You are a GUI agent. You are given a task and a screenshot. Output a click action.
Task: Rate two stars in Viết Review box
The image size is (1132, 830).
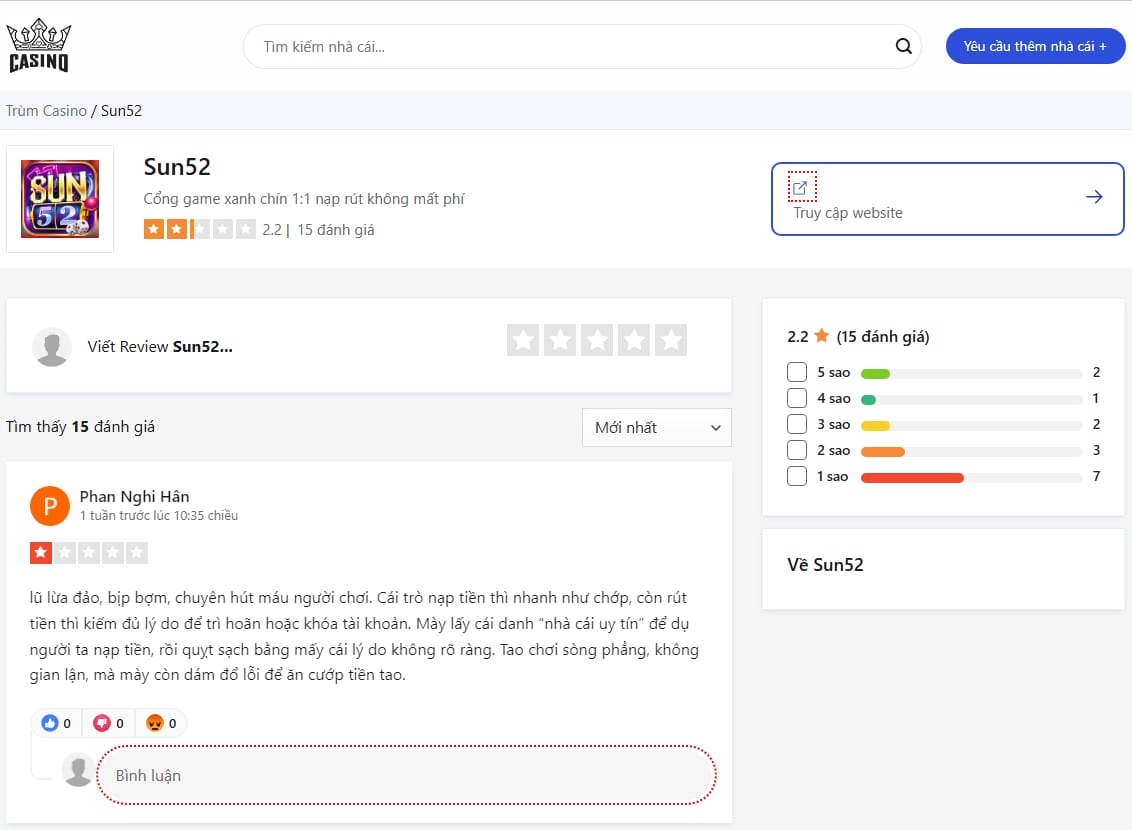click(560, 340)
